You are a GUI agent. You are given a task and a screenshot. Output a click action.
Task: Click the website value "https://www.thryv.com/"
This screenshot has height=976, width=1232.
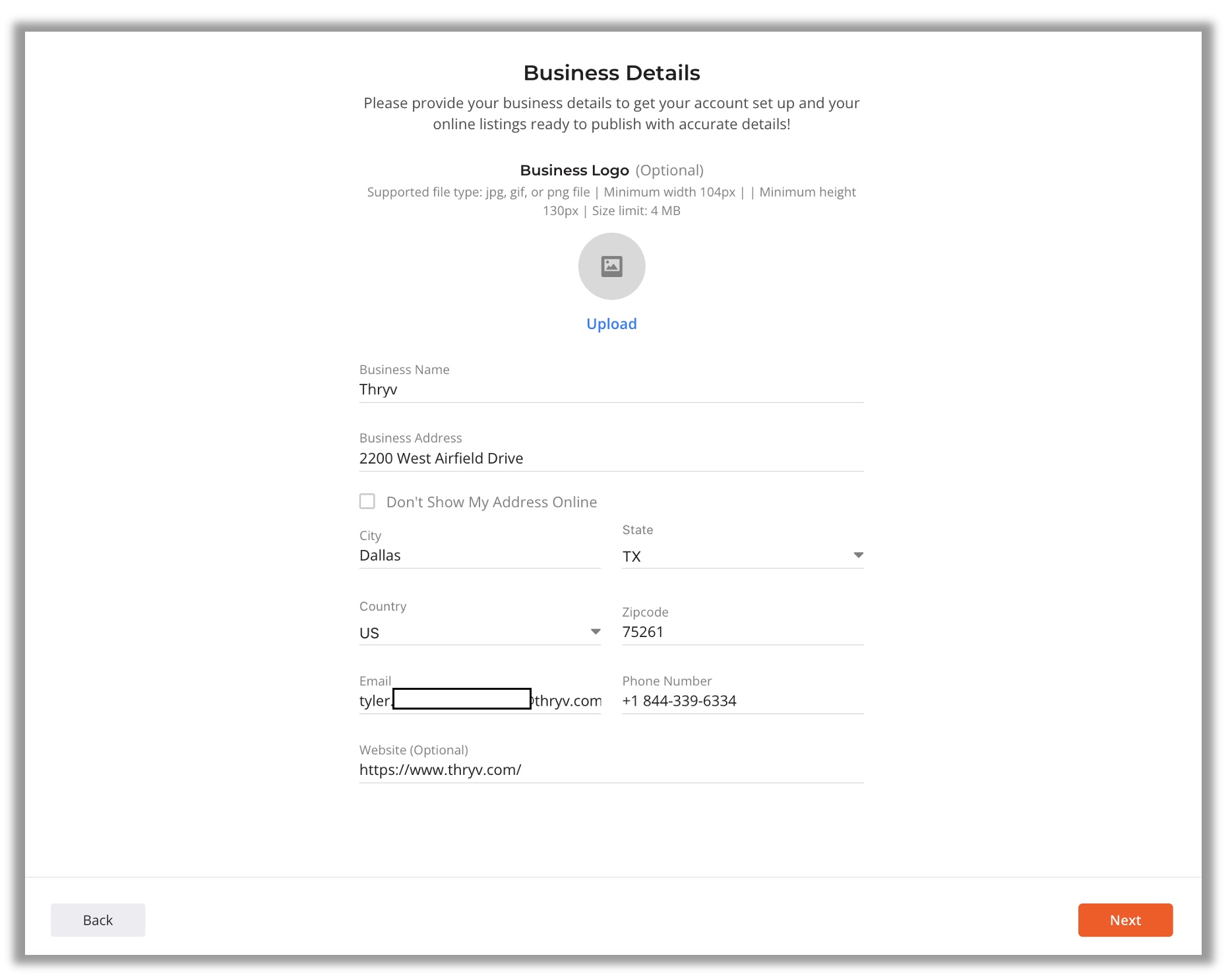tap(440, 769)
